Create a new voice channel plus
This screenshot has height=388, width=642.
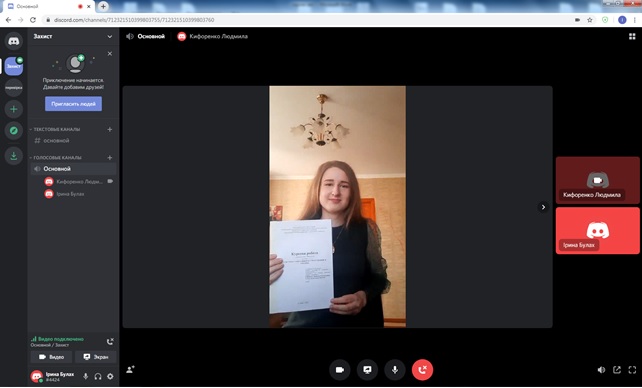point(110,158)
